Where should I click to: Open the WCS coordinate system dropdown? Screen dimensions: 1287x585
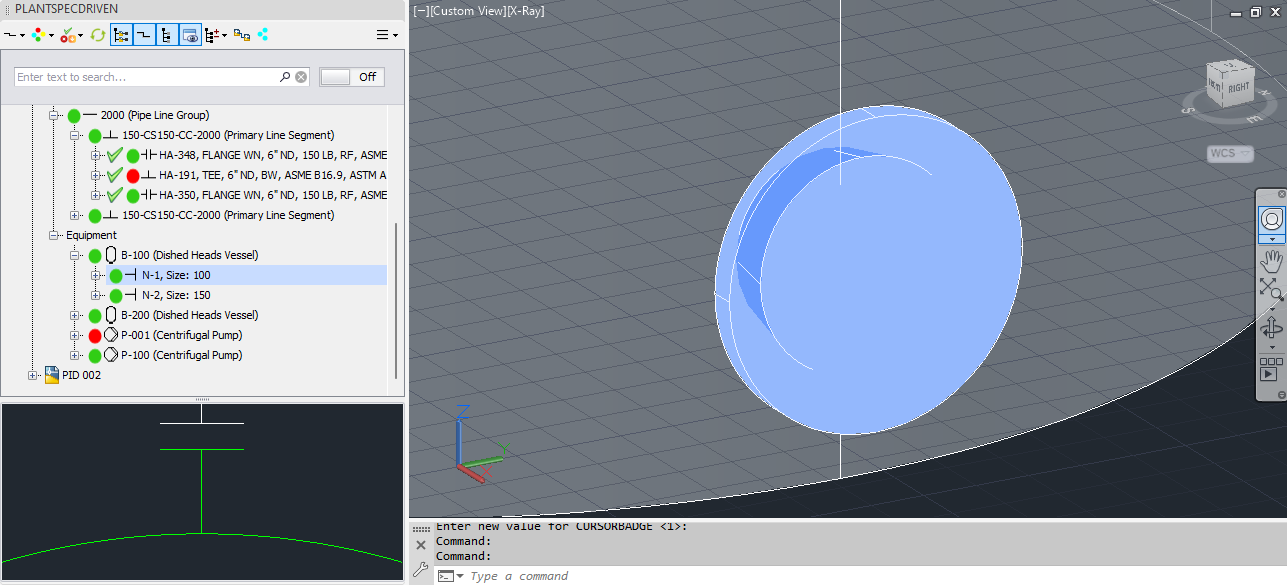pyautogui.click(x=1229, y=153)
